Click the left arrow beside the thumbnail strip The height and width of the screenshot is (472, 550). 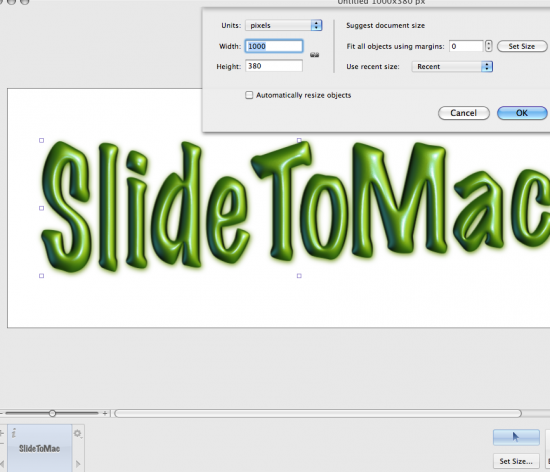2,464
